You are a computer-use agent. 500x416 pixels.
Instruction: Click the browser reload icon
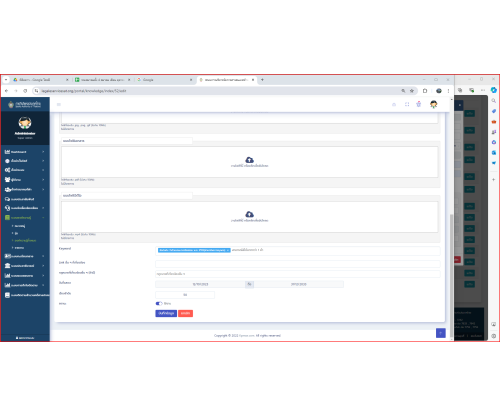(x=25, y=91)
